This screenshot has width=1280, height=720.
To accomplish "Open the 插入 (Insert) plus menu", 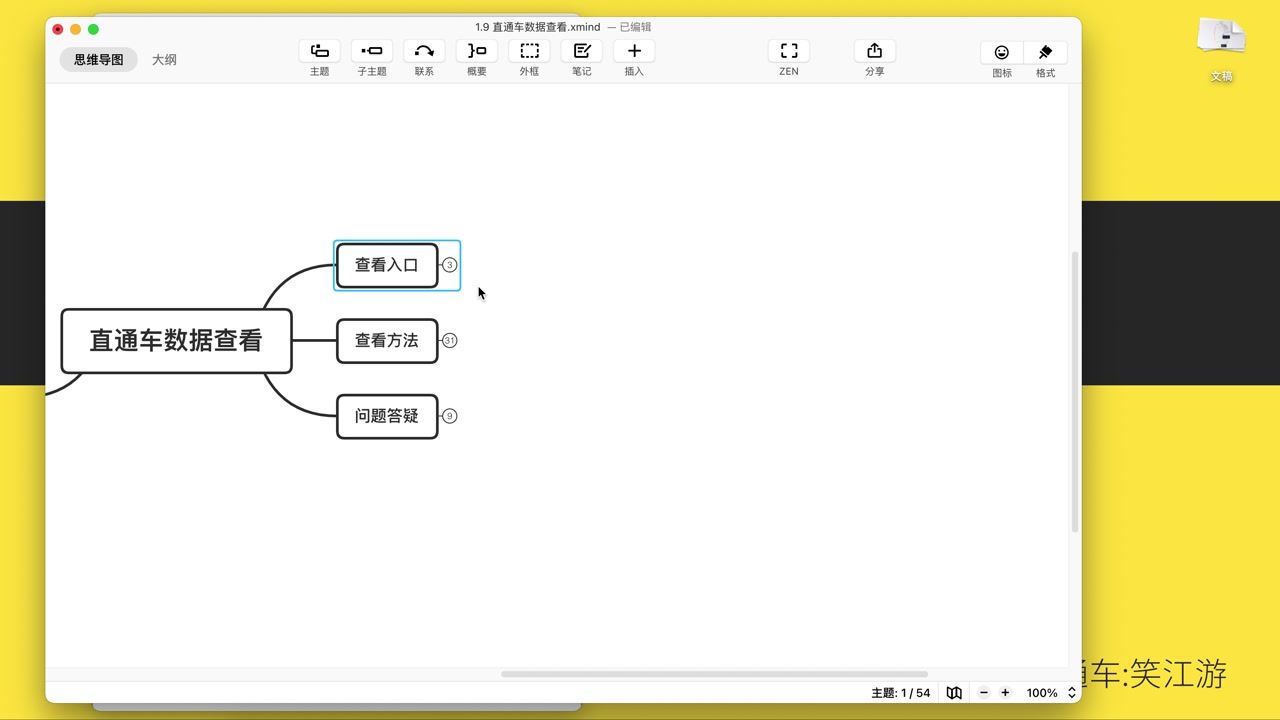I will tap(634, 51).
